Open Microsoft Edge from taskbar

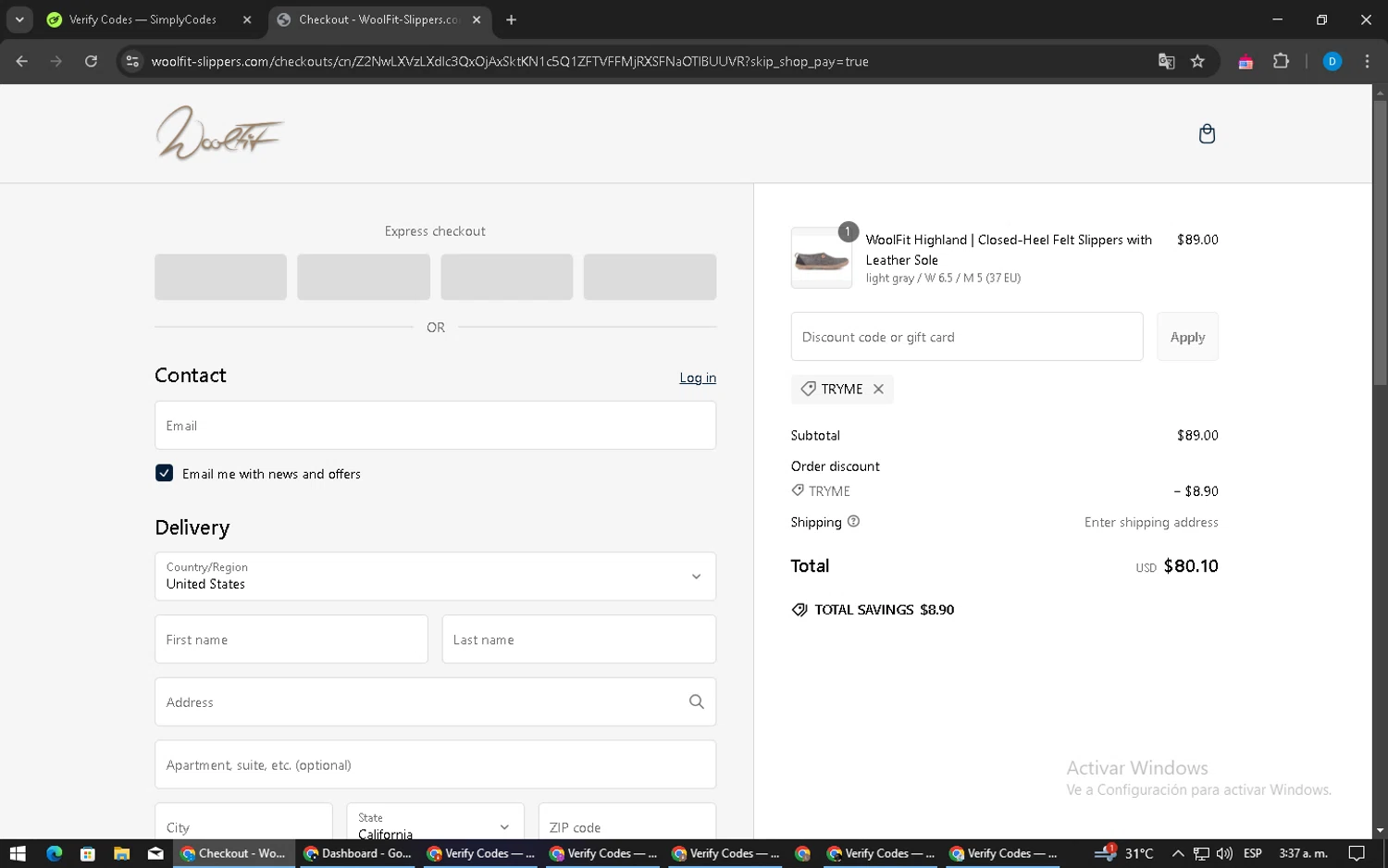54,853
